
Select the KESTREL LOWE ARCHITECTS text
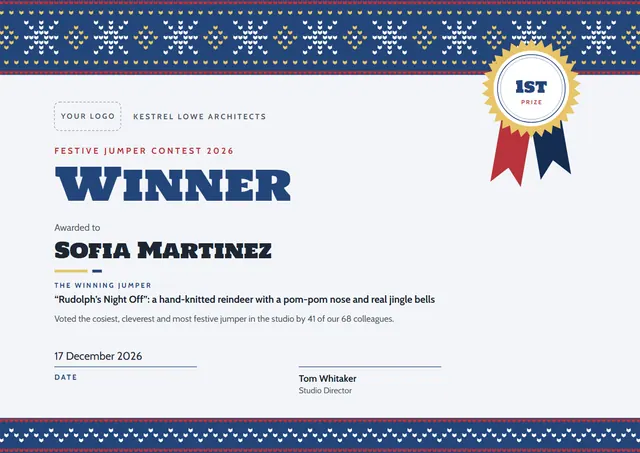click(x=200, y=117)
